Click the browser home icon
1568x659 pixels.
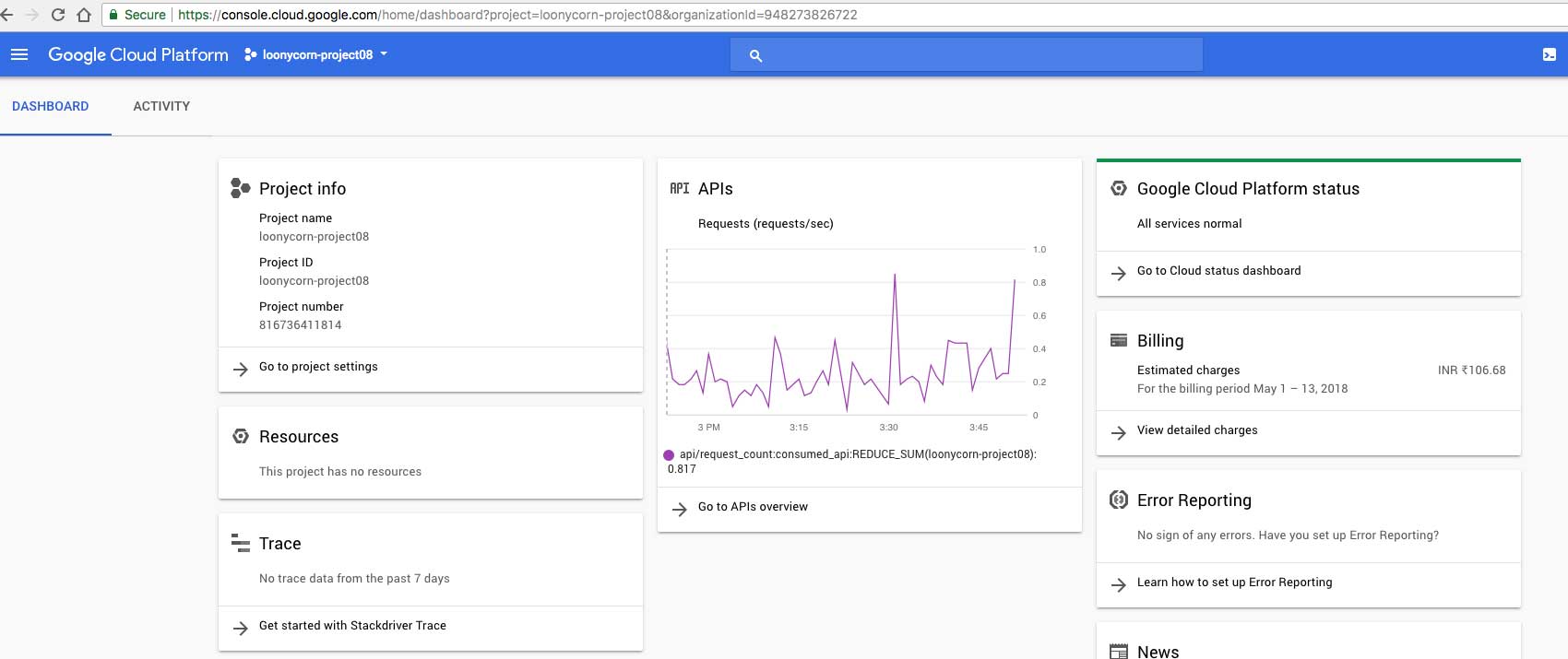coord(84,15)
